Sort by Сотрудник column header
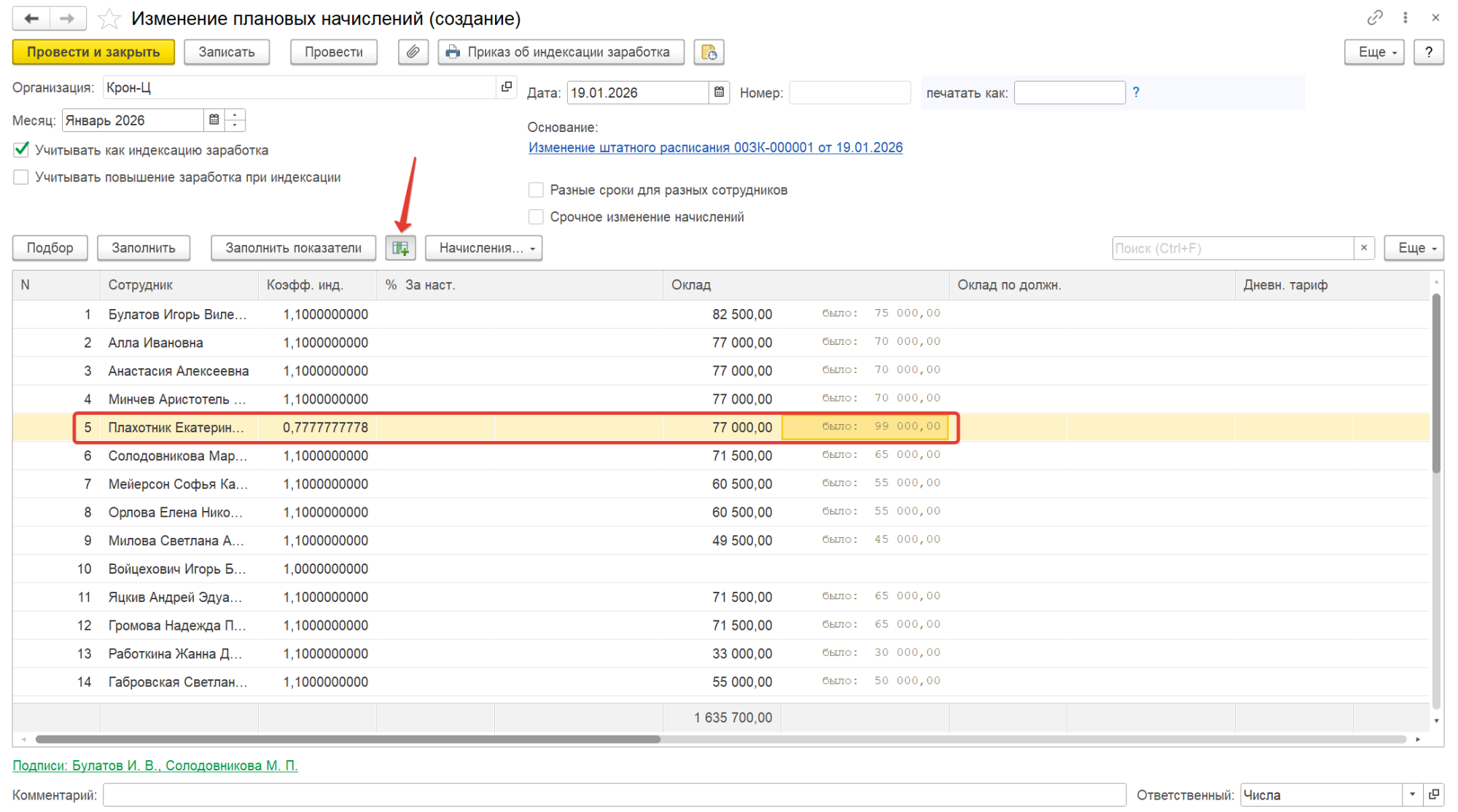 tap(141, 285)
